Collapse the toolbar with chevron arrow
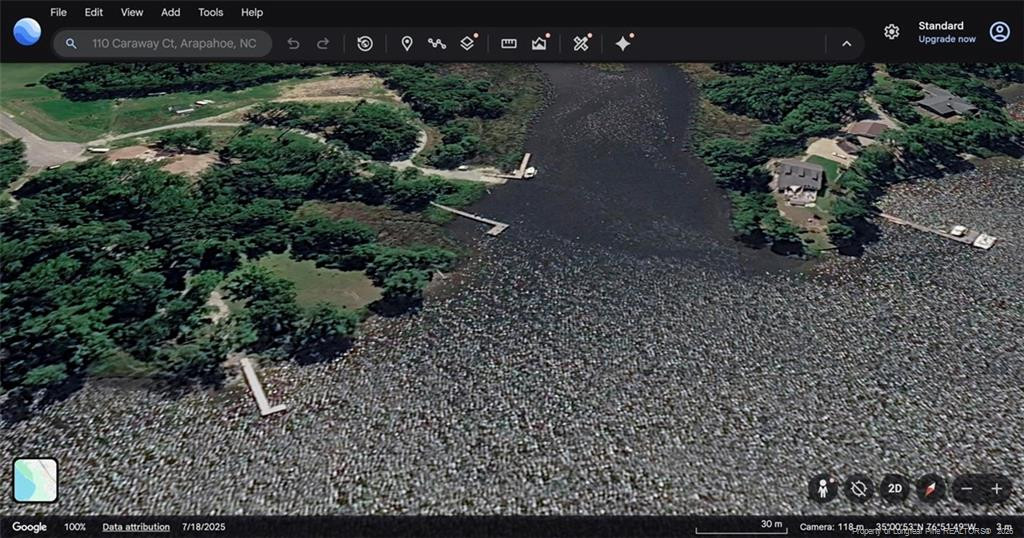Screen dimensions: 1024x538 [x=846, y=44]
